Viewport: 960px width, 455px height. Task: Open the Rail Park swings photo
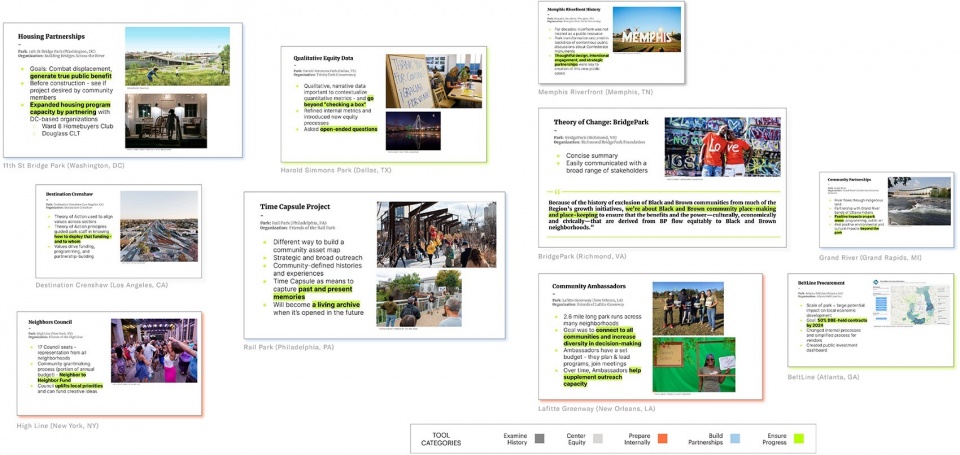click(x=436, y=235)
